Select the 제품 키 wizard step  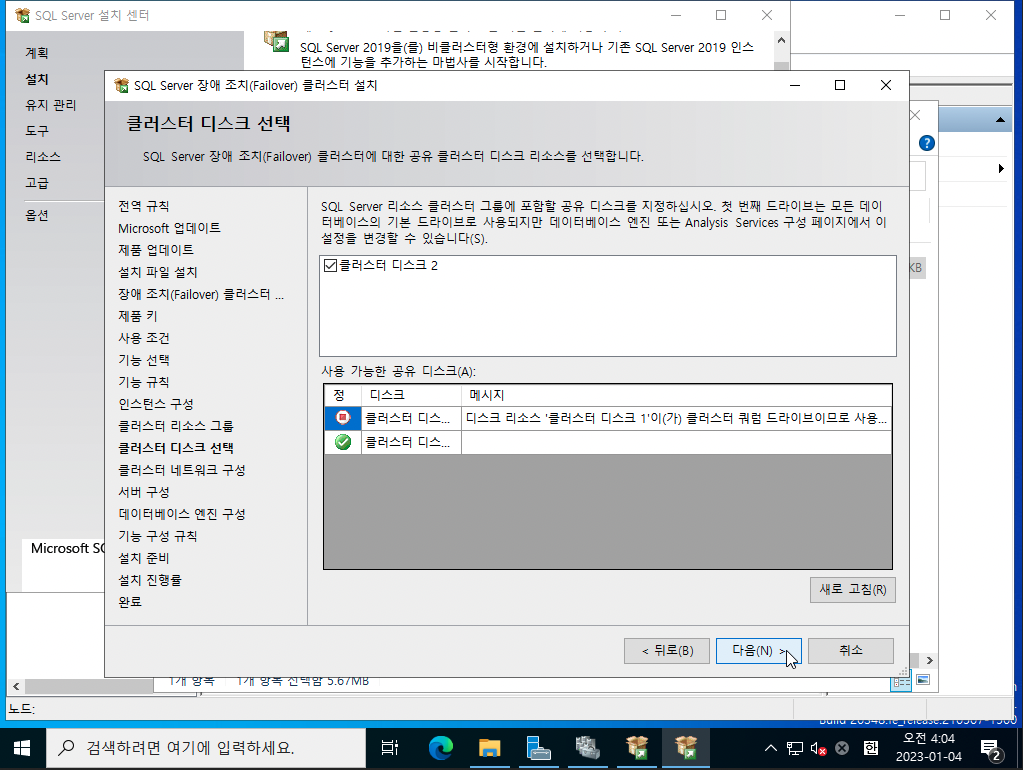click(138, 316)
